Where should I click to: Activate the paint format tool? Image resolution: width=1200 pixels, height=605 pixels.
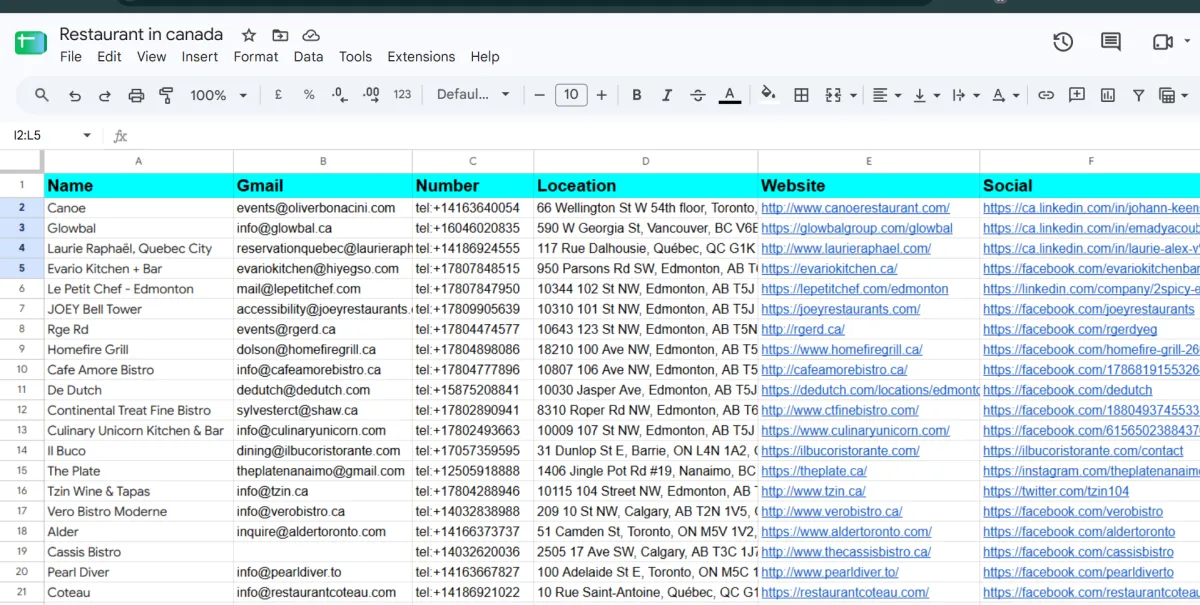[x=166, y=95]
